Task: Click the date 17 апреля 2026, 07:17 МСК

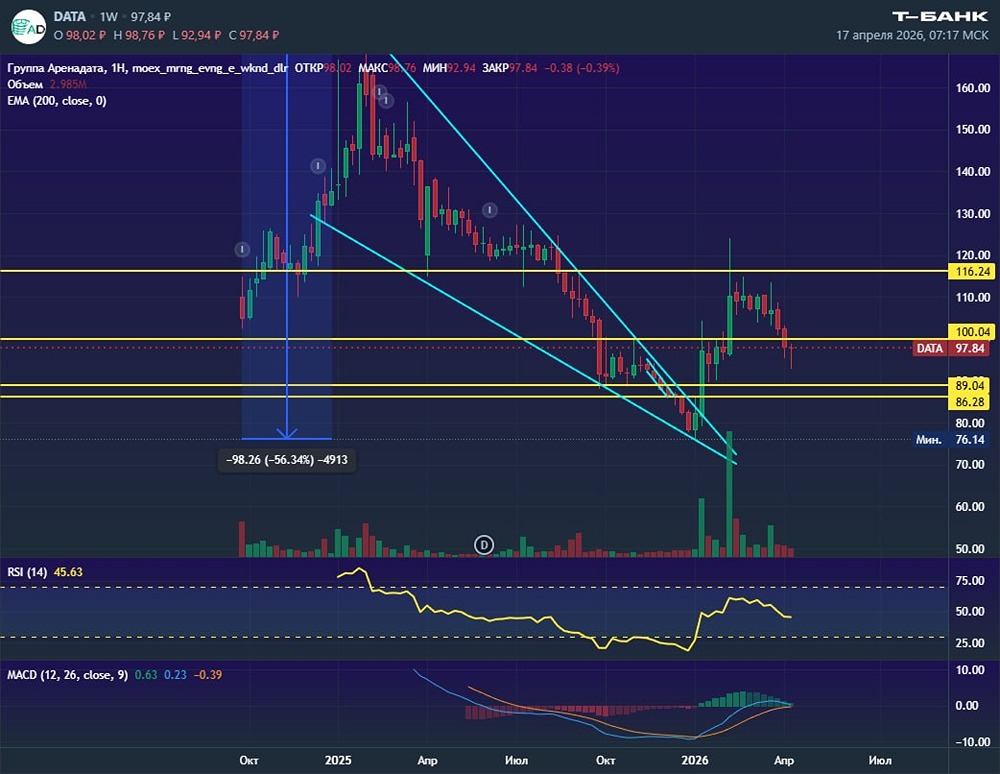Action: pos(912,35)
